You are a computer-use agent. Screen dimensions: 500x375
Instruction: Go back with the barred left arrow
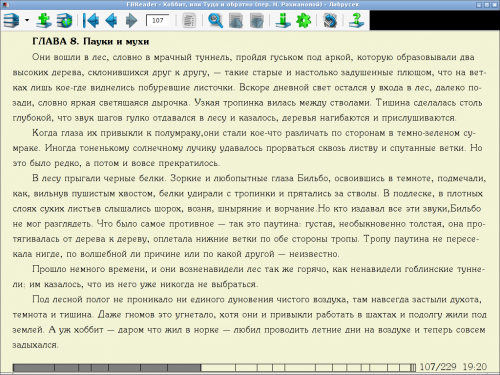[x=91, y=21]
